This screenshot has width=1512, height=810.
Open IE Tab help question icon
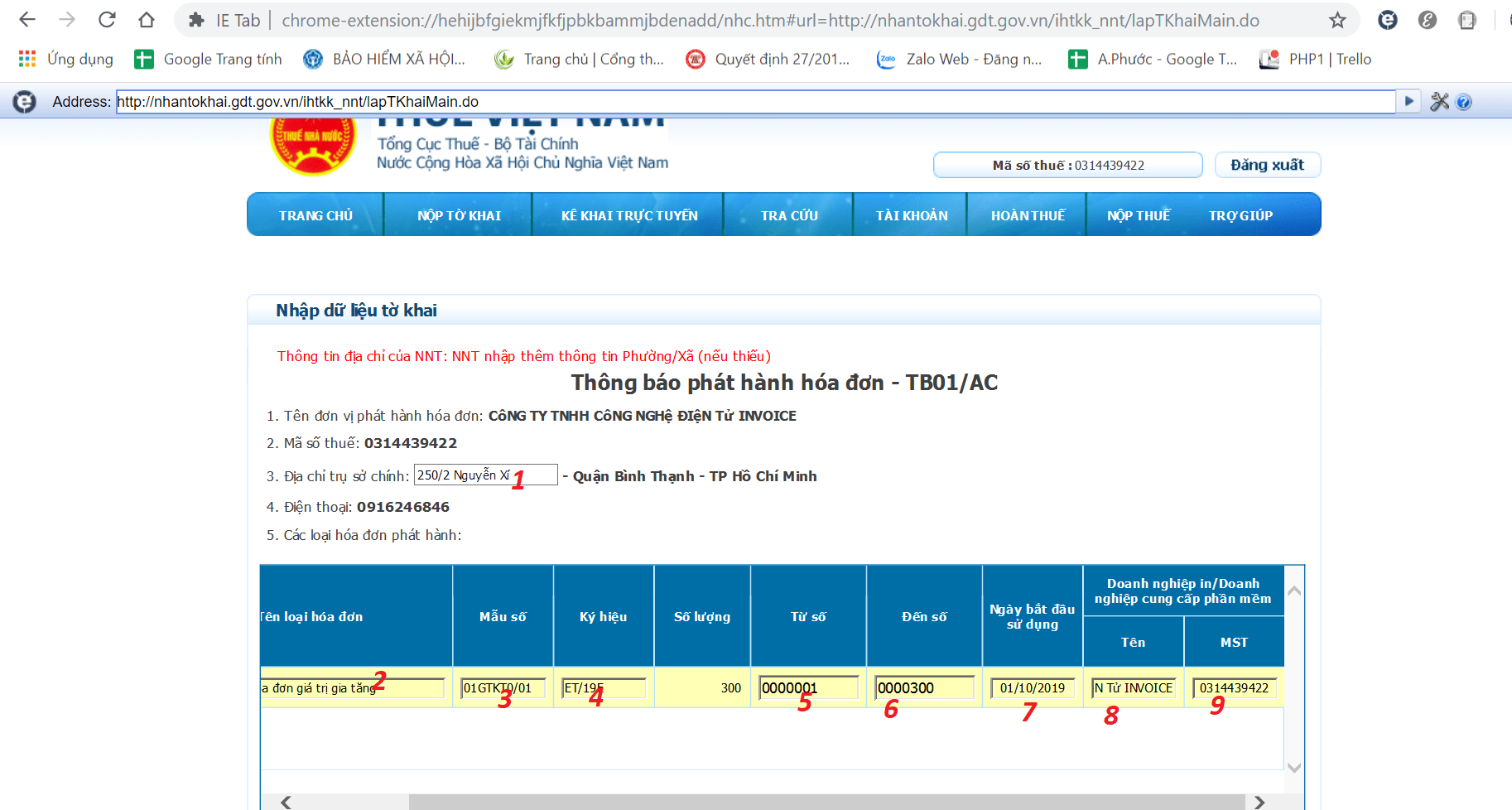[x=1463, y=102]
